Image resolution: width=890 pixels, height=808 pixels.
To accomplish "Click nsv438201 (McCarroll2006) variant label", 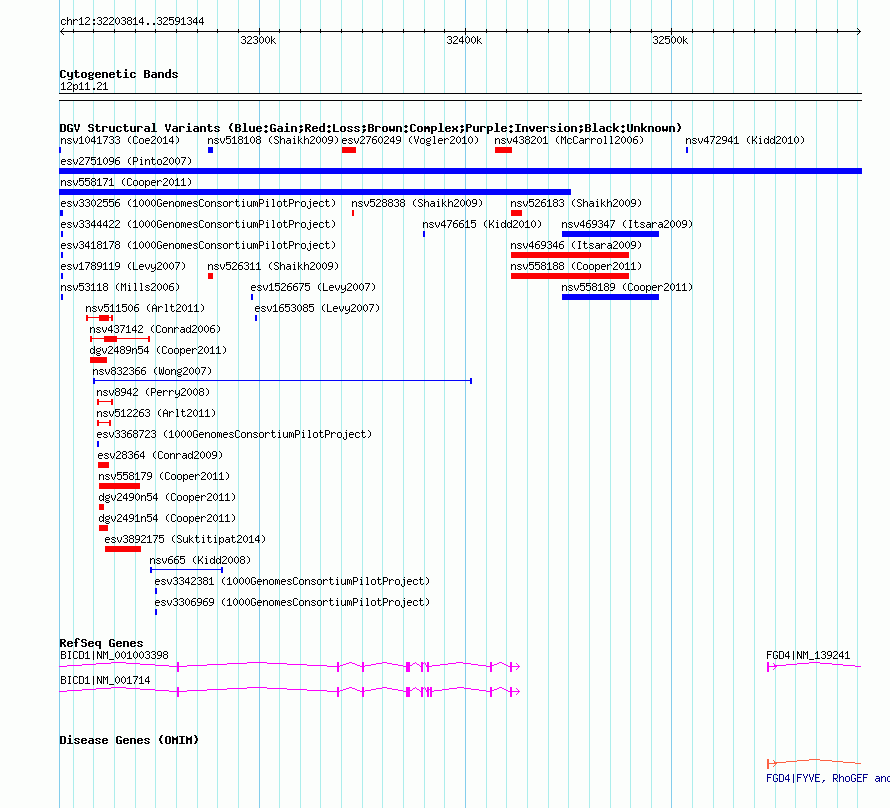I will tap(569, 140).
